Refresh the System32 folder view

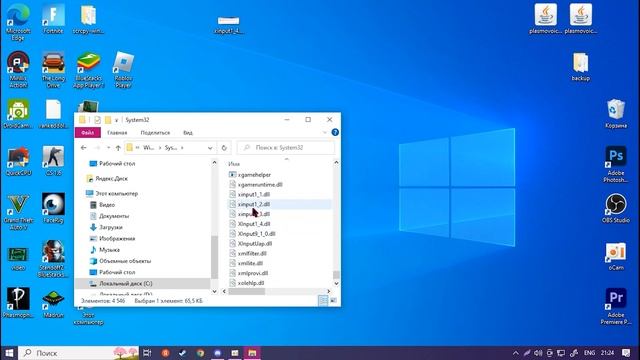224,148
